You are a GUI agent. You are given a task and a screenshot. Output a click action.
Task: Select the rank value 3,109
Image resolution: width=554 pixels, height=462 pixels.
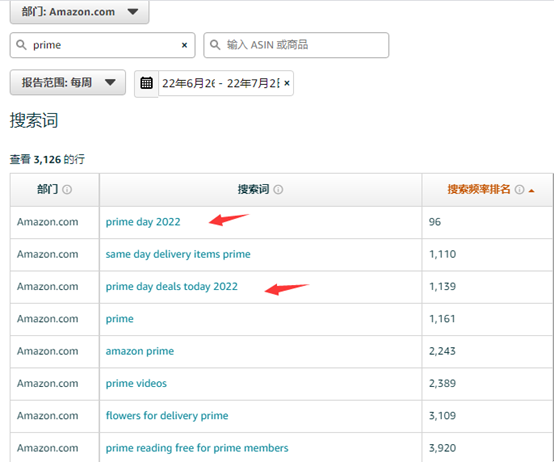(x=442, y=416)
